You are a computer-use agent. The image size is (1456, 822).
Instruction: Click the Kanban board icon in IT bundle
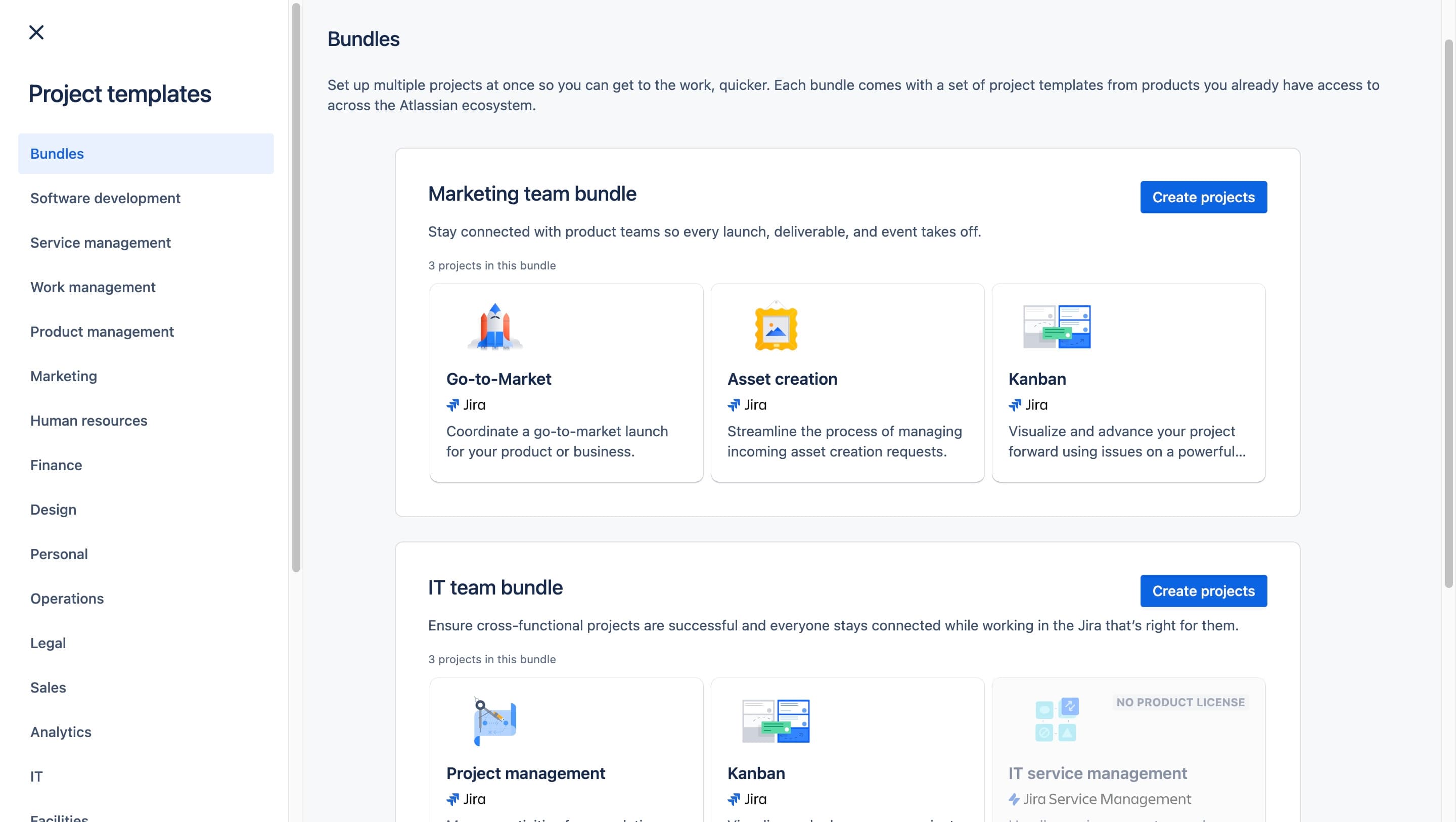[x=776, y=721]
